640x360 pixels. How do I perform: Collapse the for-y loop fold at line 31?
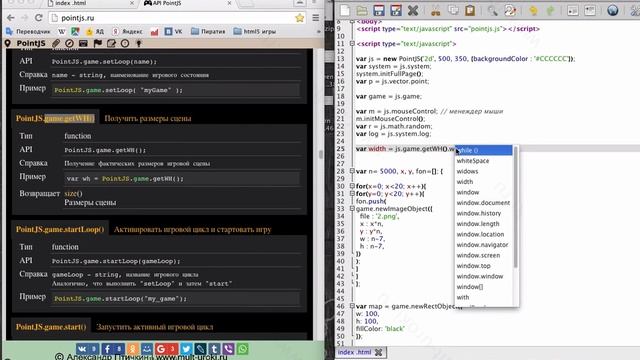pos(352,193)
